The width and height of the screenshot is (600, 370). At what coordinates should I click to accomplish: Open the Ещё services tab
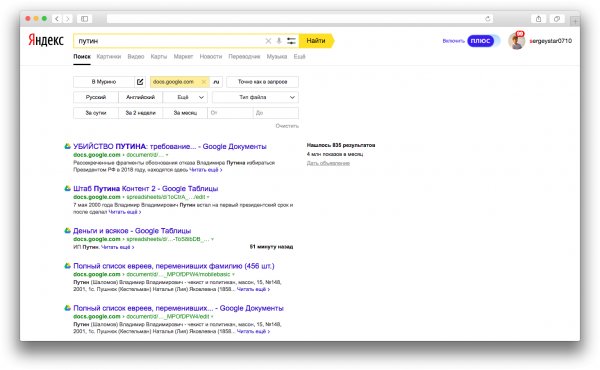click(x=299, y=57)
